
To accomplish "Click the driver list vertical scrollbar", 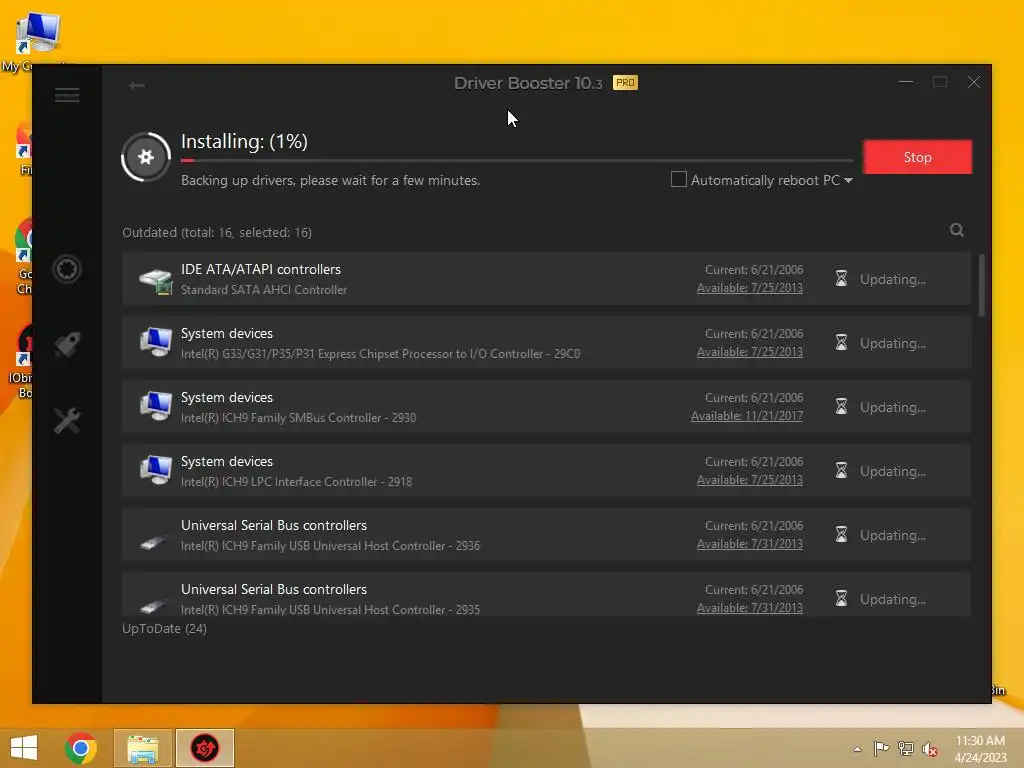I will pyautogui.click(x=982, y=286).
